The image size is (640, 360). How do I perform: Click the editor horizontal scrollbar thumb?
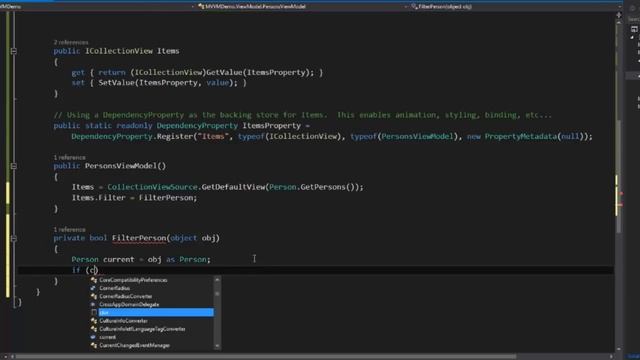coord(266,357)
